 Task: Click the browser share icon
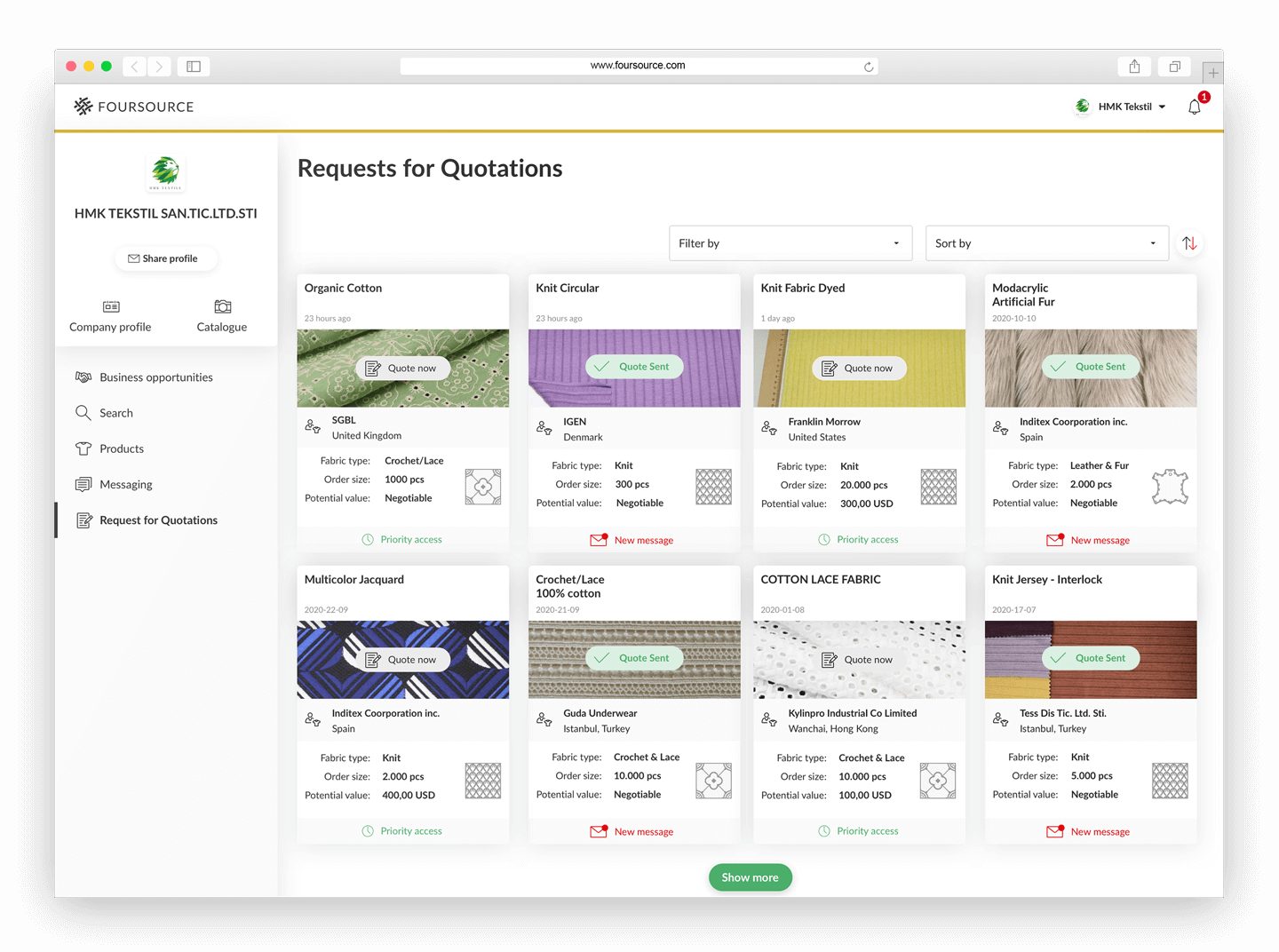point(1134,67)
